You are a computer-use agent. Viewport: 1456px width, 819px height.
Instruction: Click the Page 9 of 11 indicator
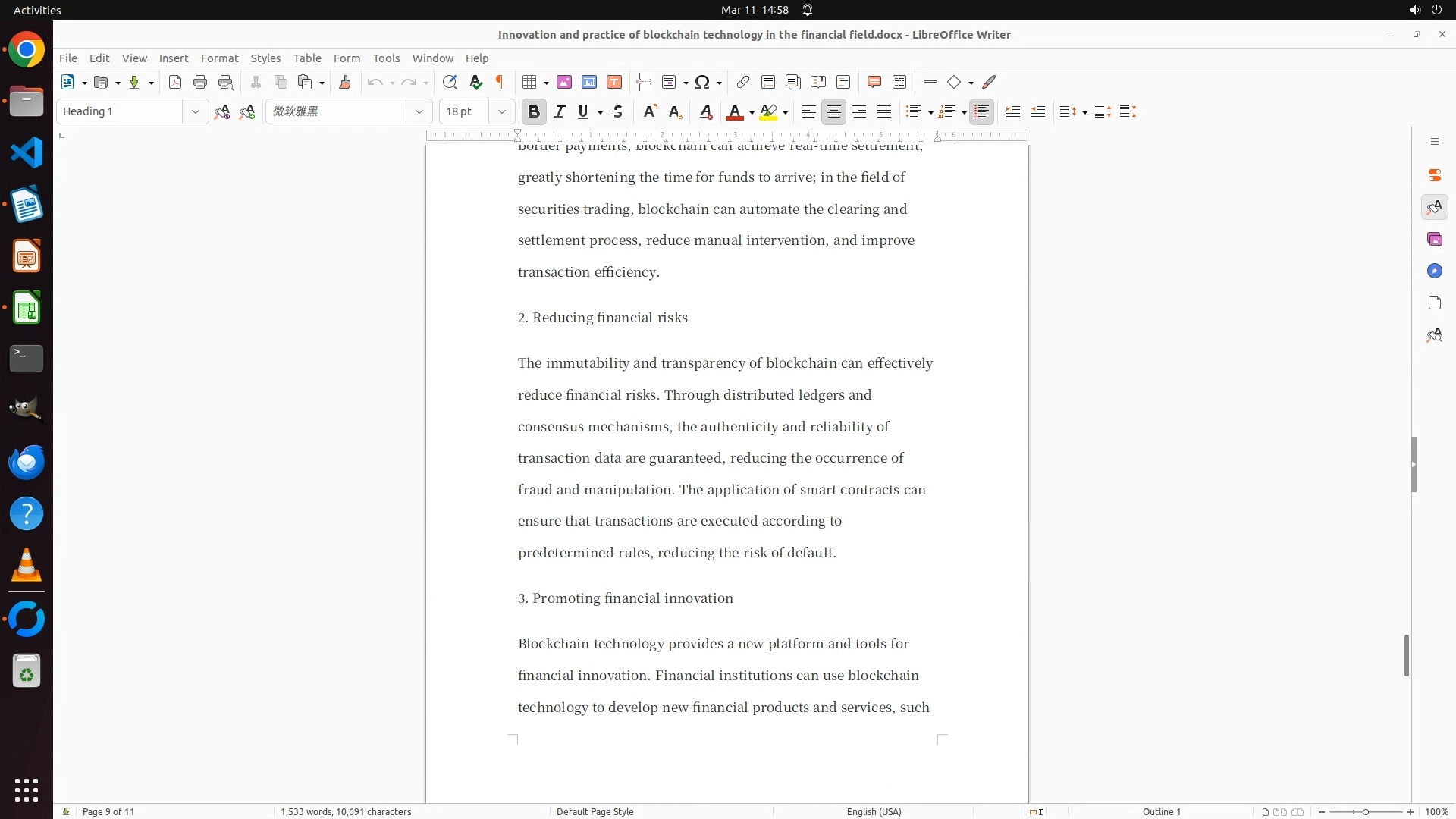click(108, 811)
